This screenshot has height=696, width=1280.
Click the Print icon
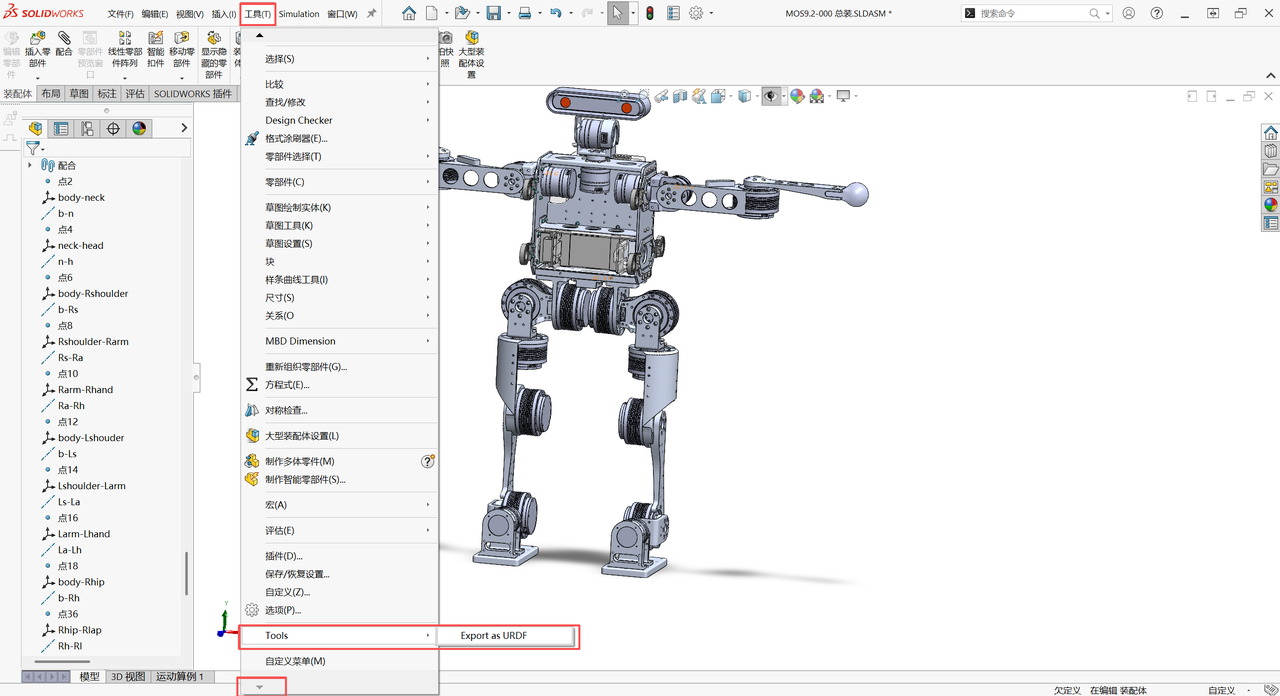click(x=524, y=13)
